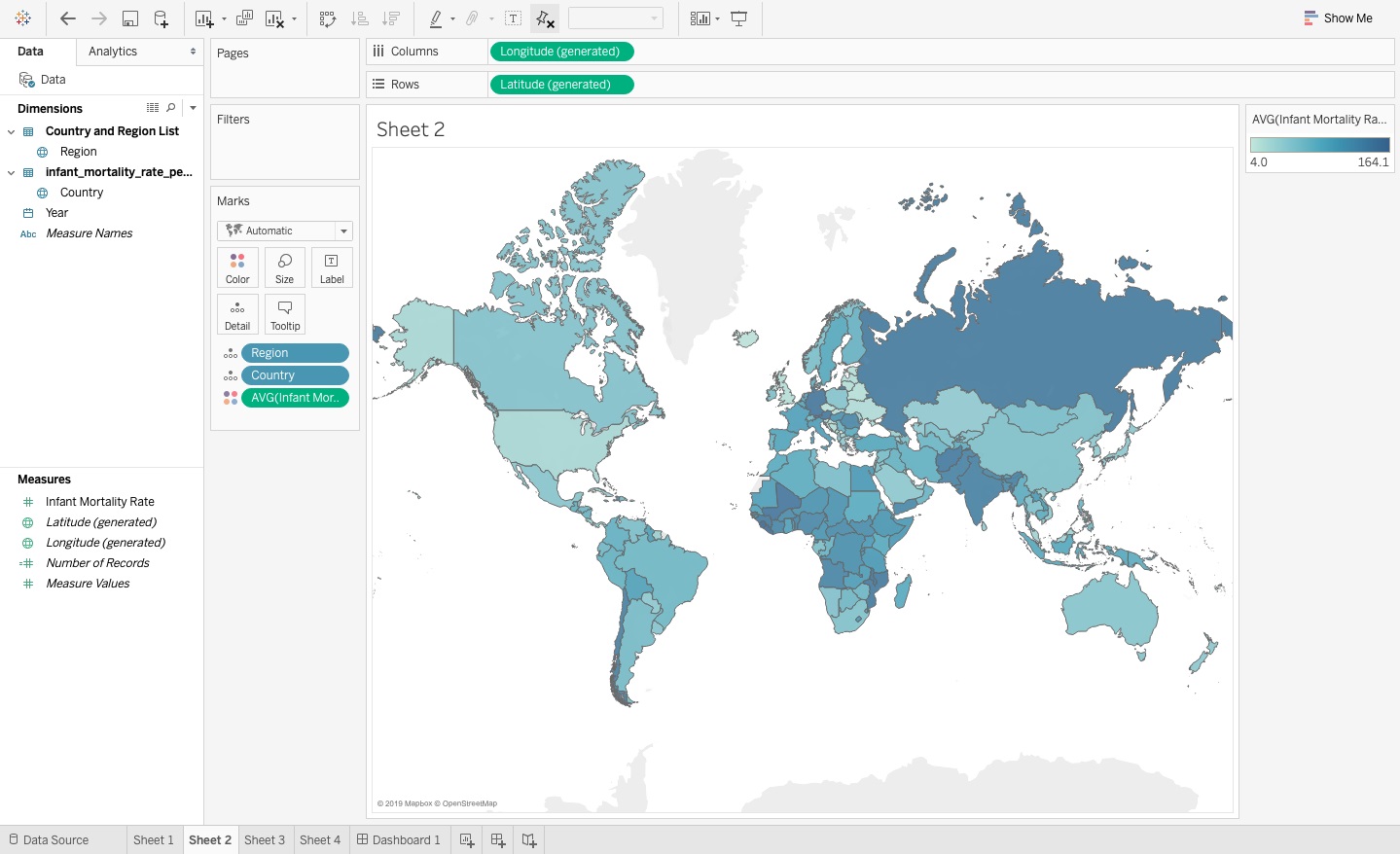Toggle Dimensions view as list icon

coord(153,108)
